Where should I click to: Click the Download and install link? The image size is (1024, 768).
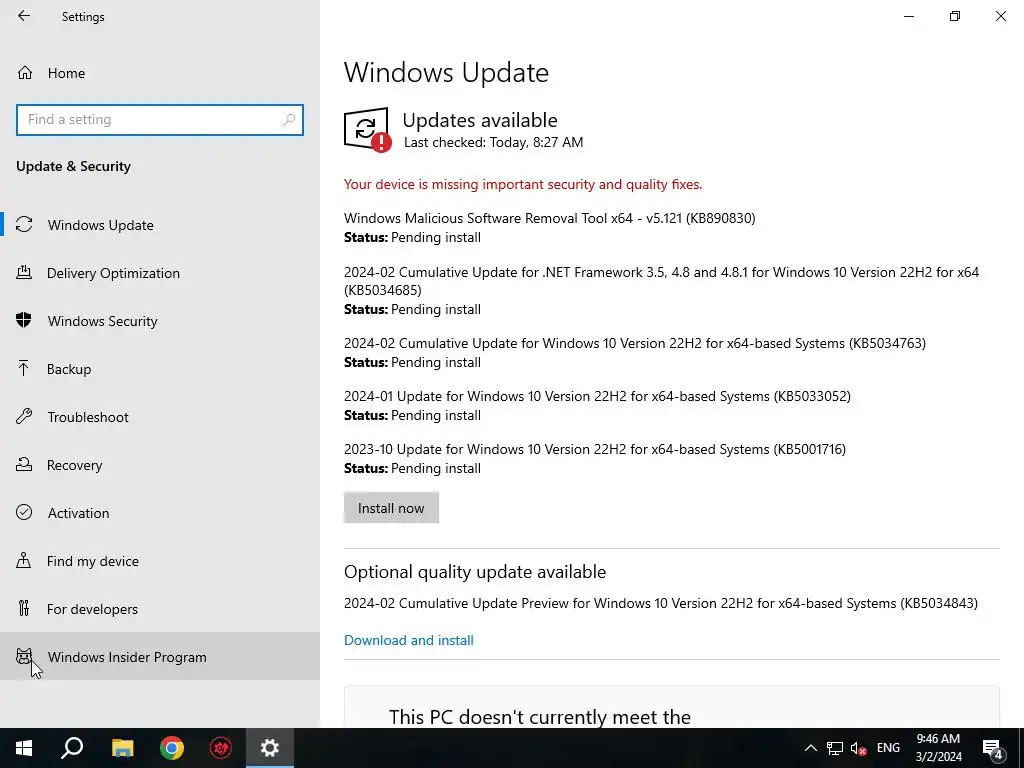(409, 640)
